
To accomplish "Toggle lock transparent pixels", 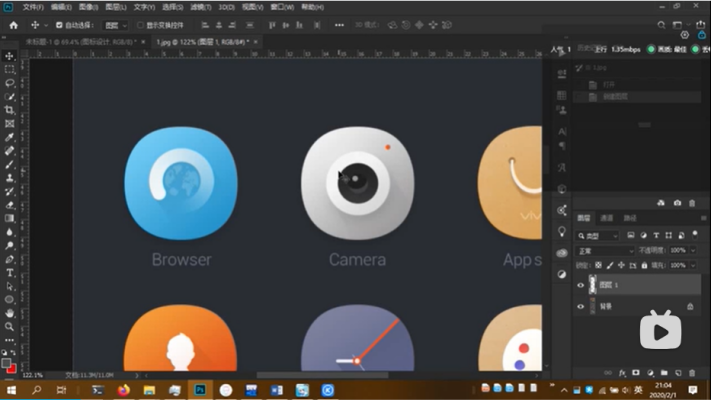I will tap(599, 265).
